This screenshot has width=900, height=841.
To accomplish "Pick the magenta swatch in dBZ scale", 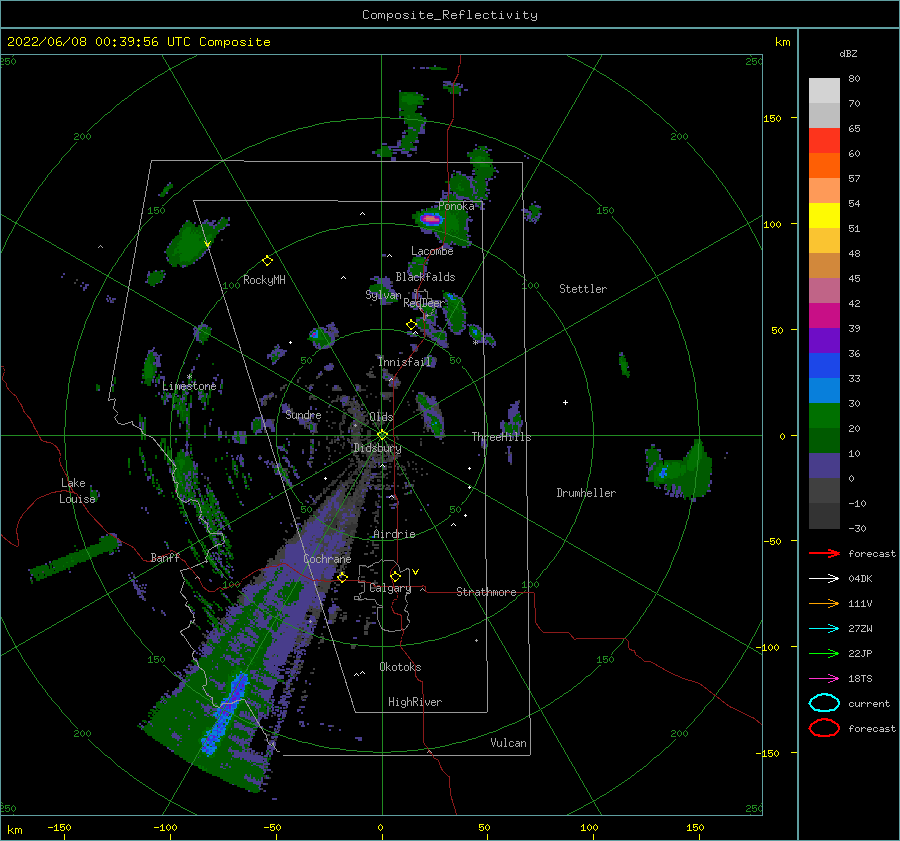I will (824, 316).
